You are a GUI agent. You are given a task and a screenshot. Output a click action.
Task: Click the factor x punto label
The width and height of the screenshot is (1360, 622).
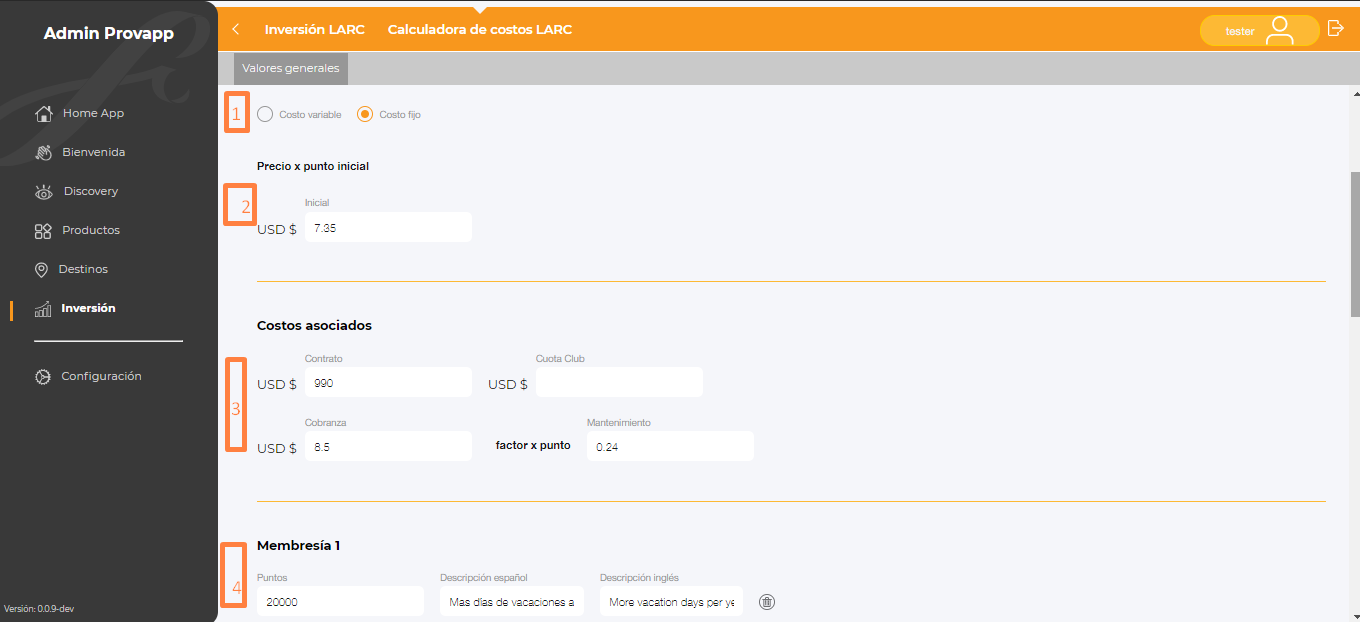[533, 445]
